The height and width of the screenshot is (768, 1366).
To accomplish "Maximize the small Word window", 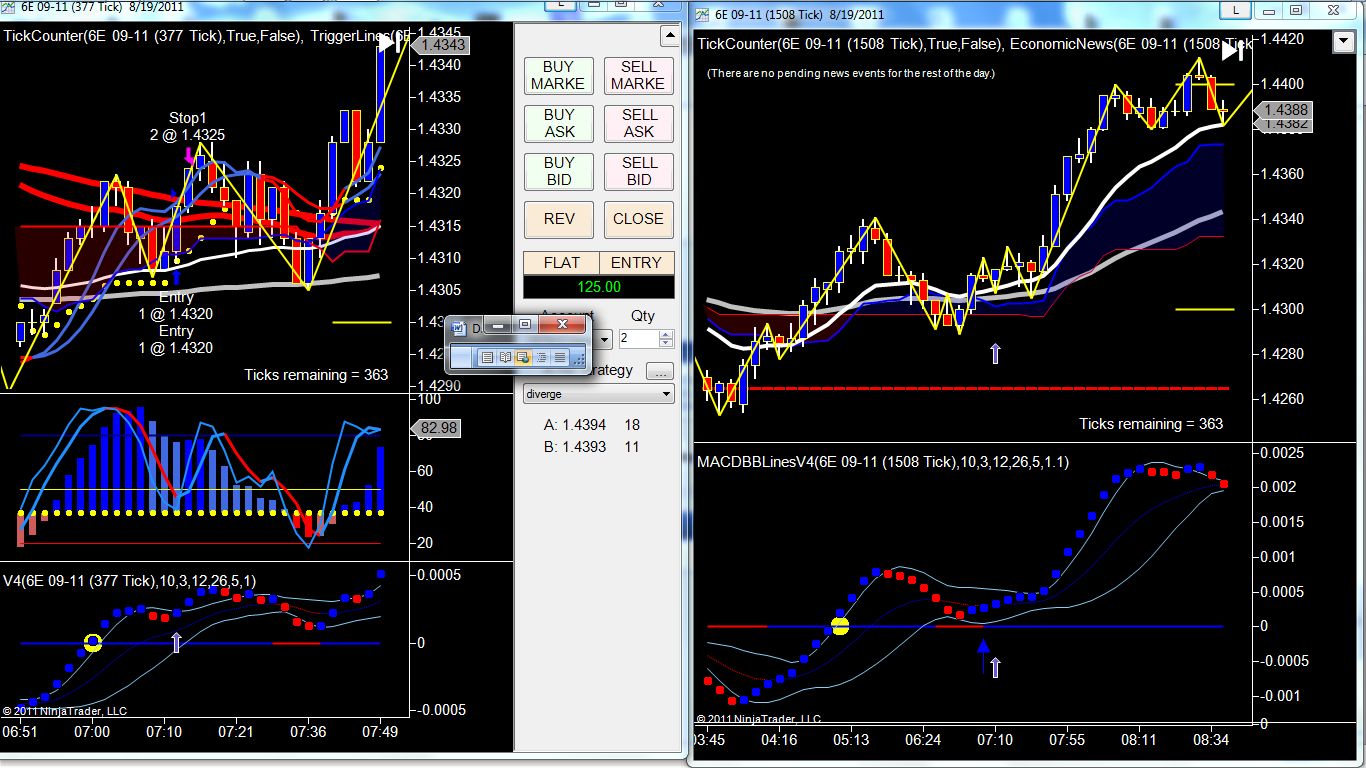I will pyautogui.click(x=525, y=325).
